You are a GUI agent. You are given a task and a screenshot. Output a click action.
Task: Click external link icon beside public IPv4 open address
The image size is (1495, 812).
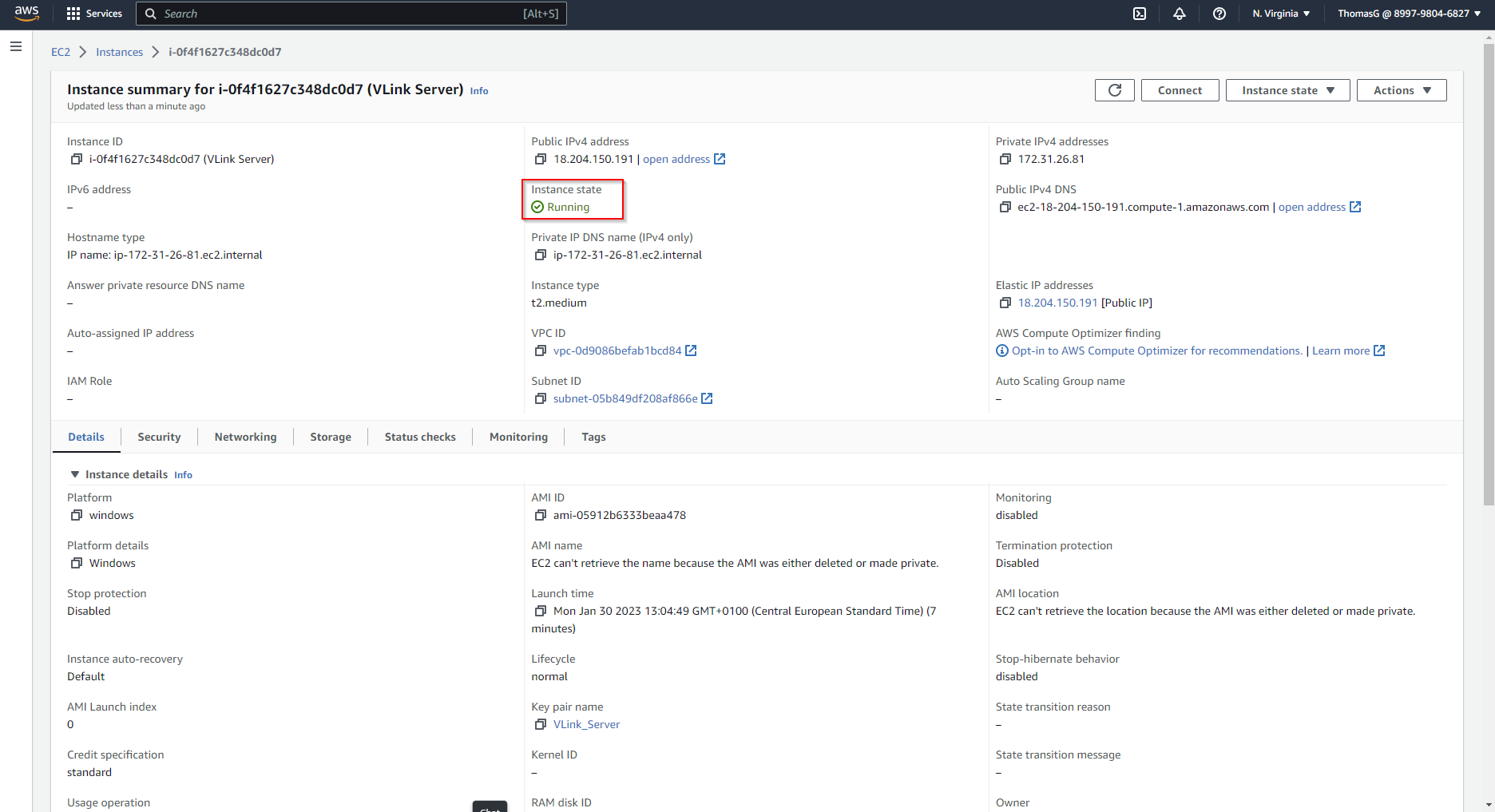720,159
